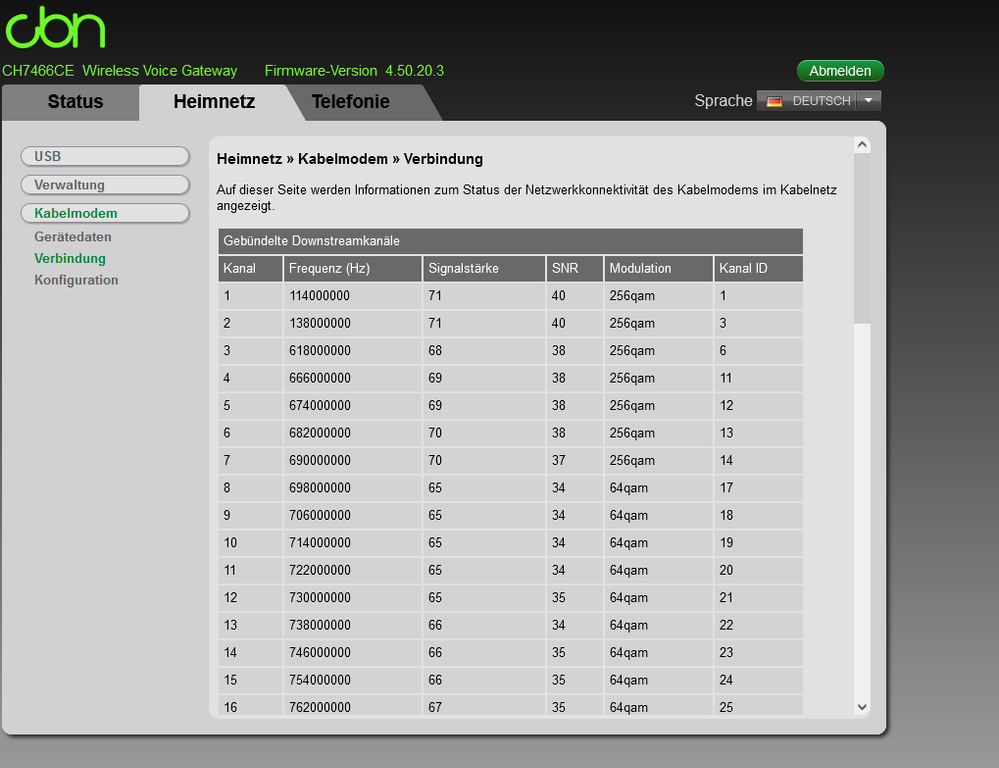
Task: Switch to the Status tab
Action: coord(75,102)
